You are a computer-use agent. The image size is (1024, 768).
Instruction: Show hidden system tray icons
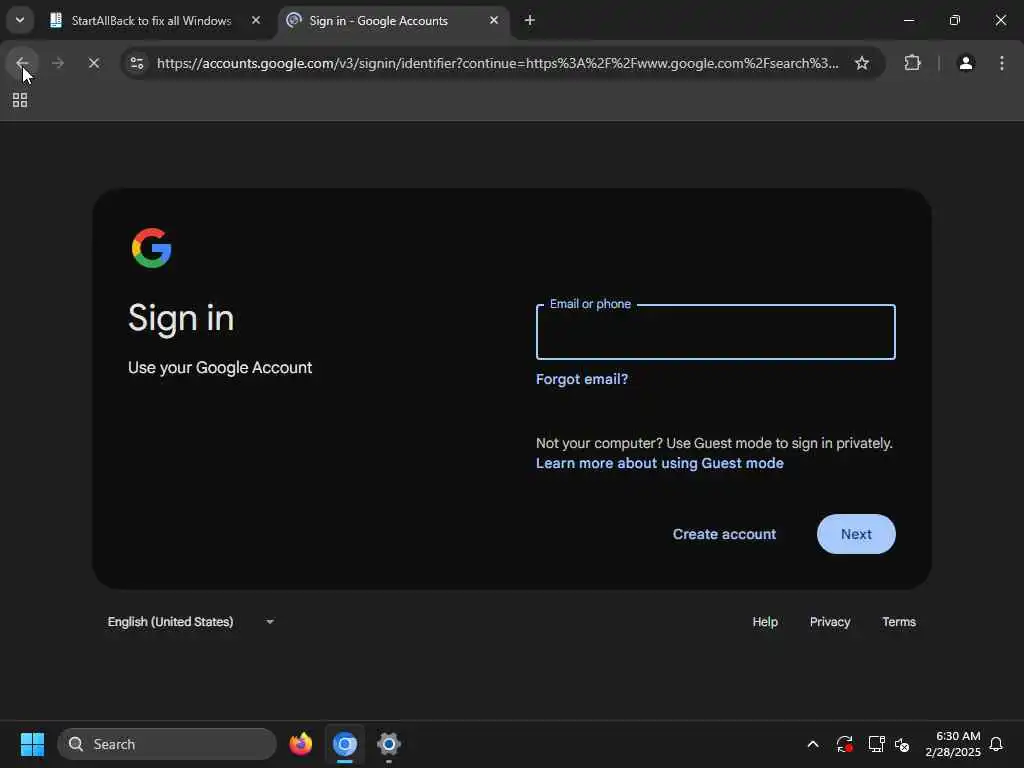point(813,744)
